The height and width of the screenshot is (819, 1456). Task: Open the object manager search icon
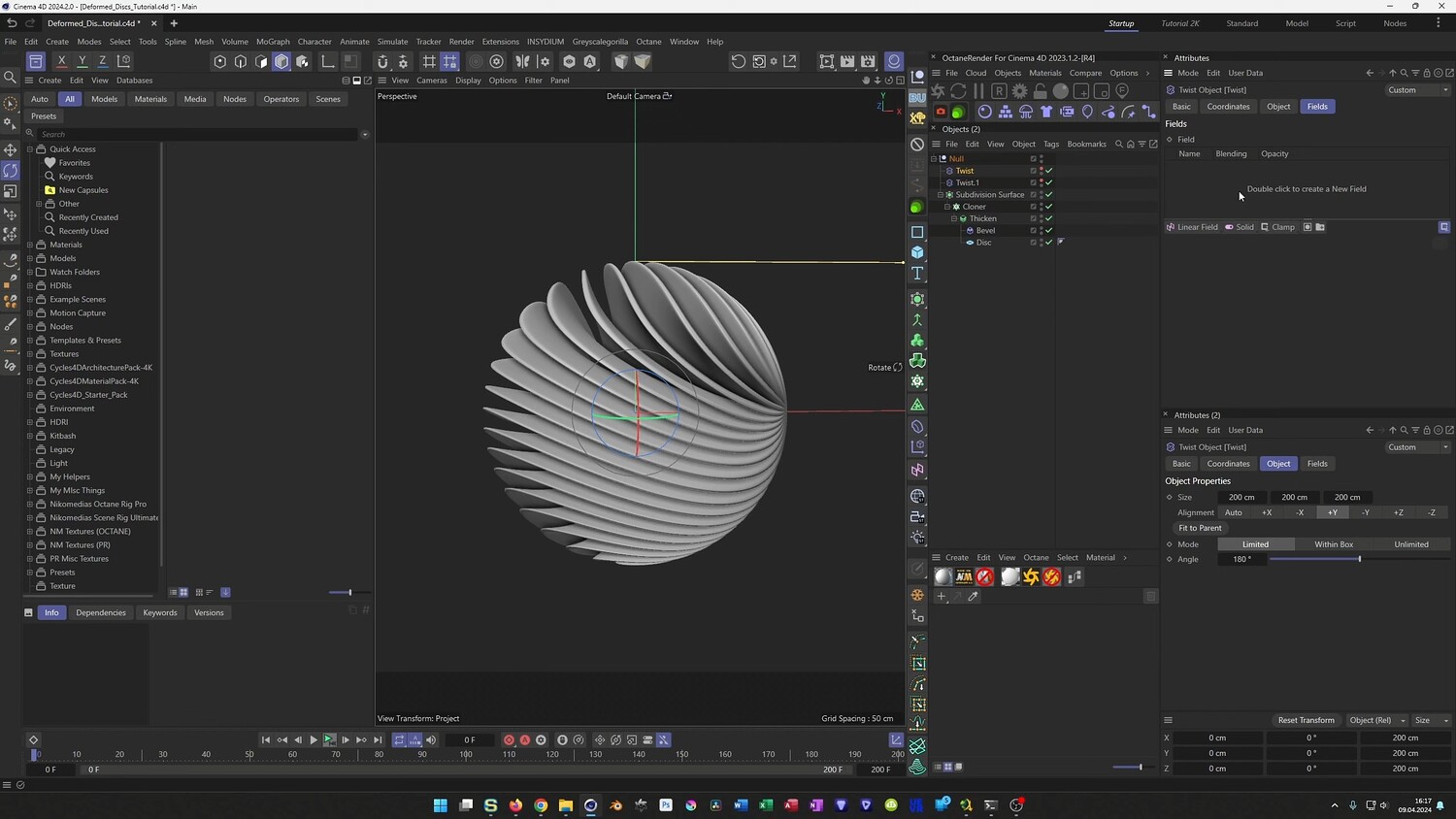tap(1118, 144)
